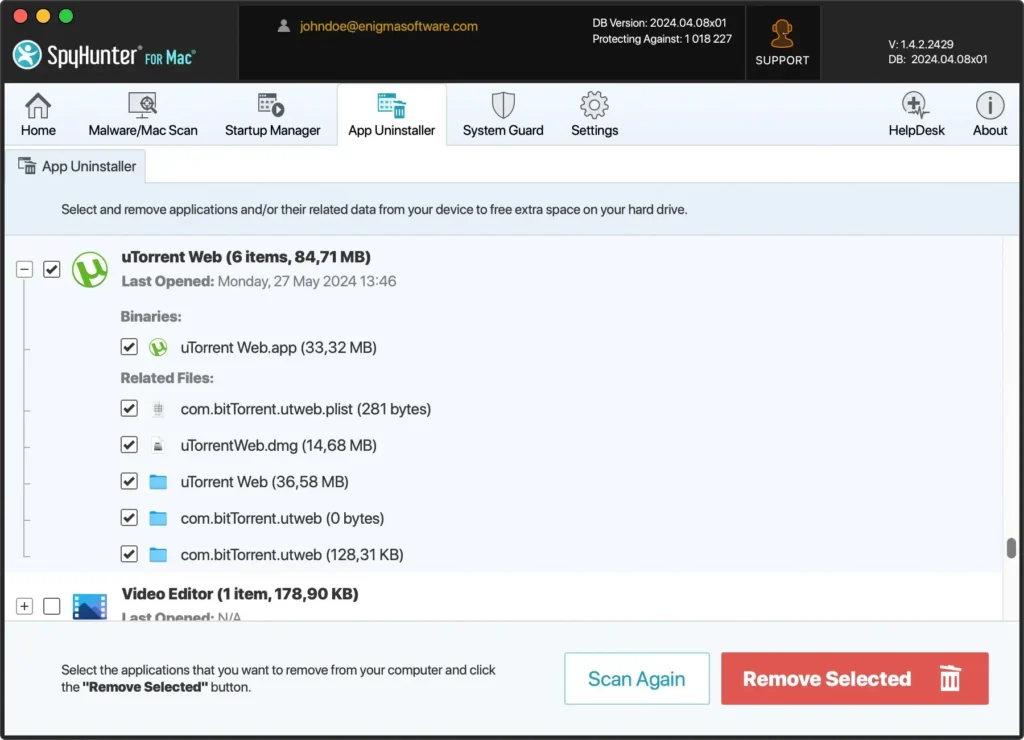Click the application list scrollbar thumb
Image resolution: width=1024 pixels, height=740 pixels.
(1011, 548)
